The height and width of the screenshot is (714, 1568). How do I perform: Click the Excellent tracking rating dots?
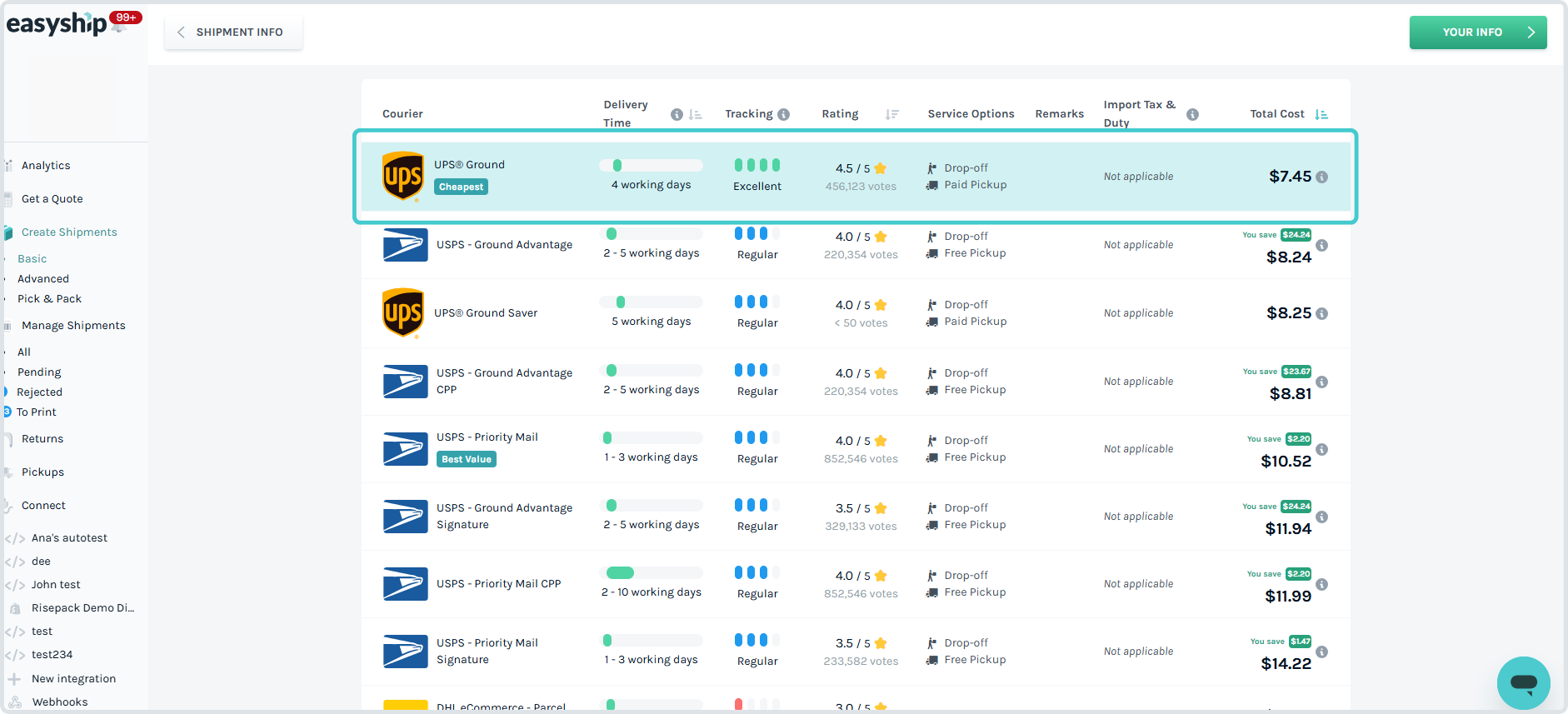pyautogui.click(x=757, y=165)
